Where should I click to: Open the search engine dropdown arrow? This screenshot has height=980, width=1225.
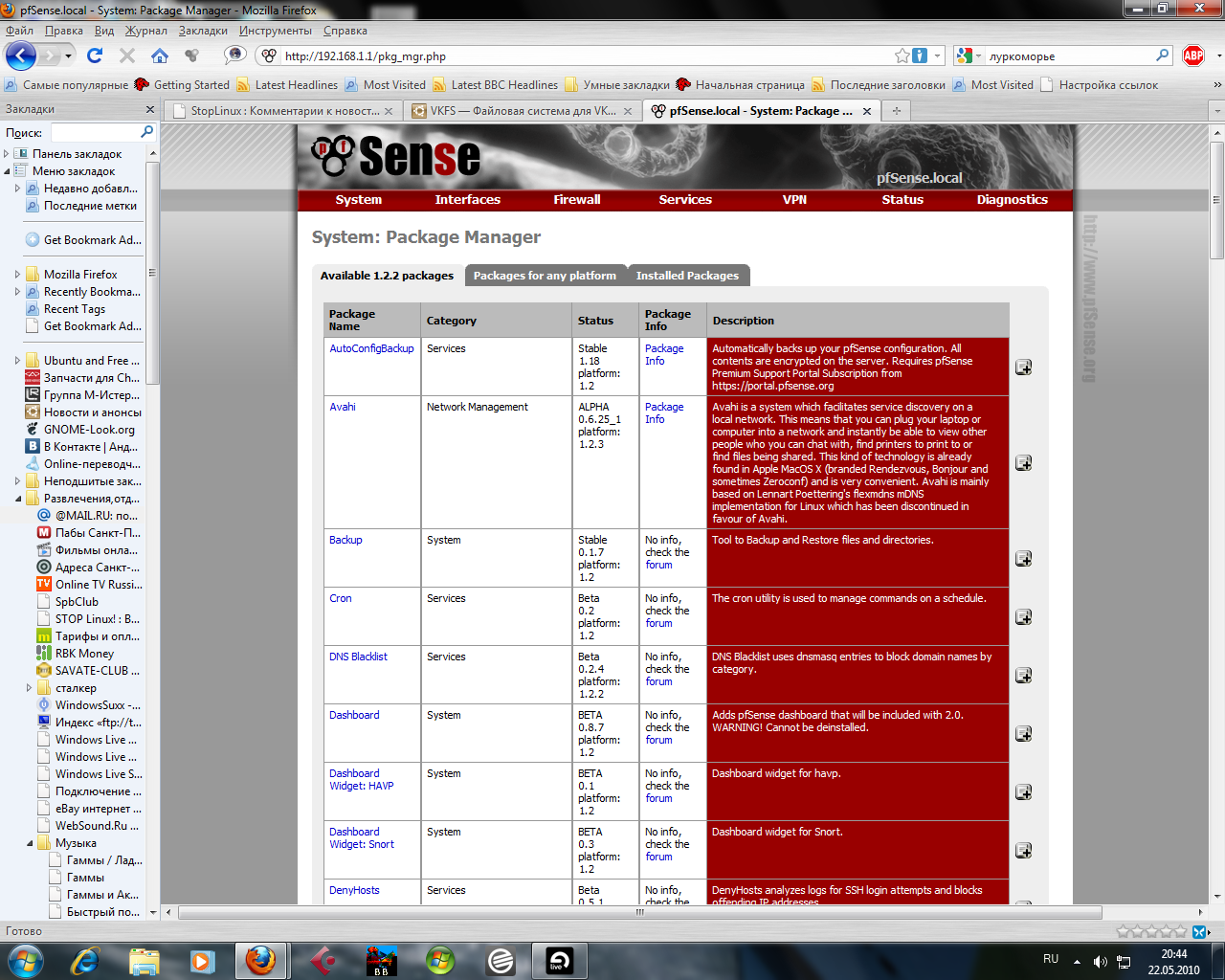click(978, 56)
